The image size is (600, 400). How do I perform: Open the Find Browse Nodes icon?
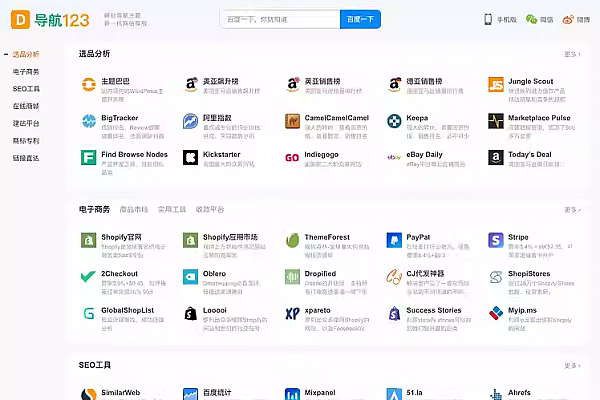point(89,157)
